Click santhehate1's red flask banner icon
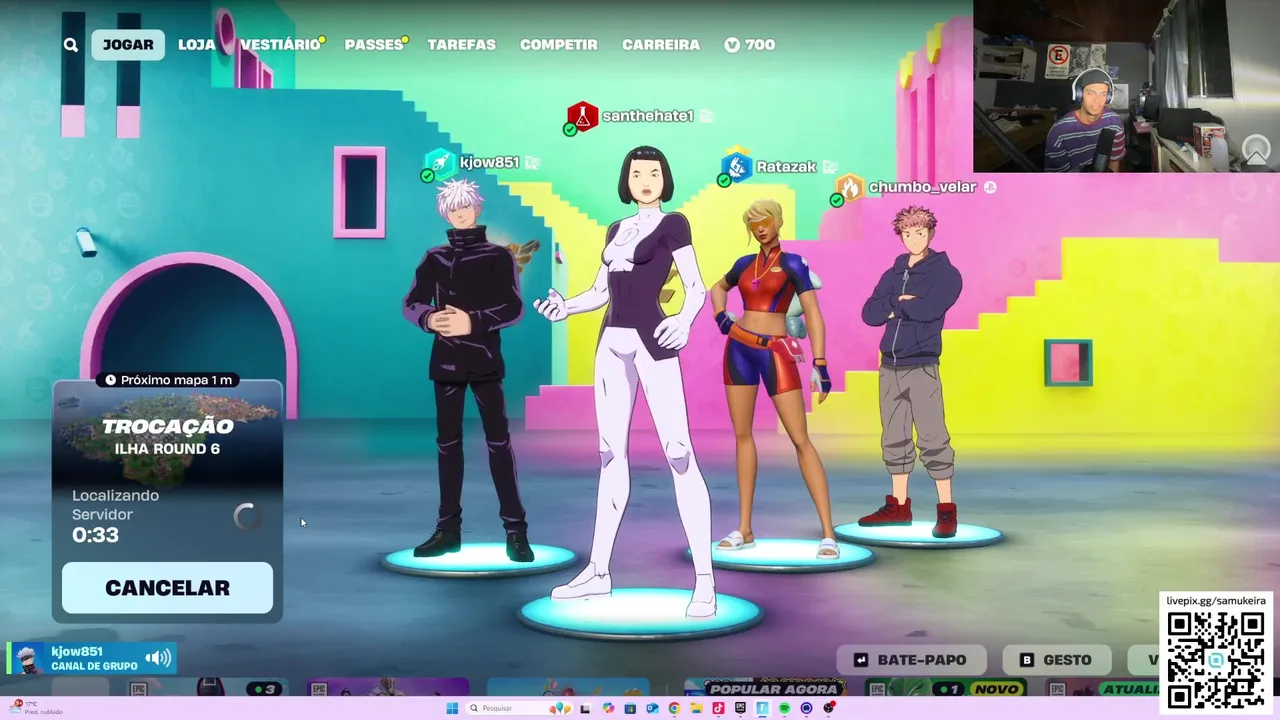The image size is (1280, 720). pyautogui.click(x=582, y=116)
